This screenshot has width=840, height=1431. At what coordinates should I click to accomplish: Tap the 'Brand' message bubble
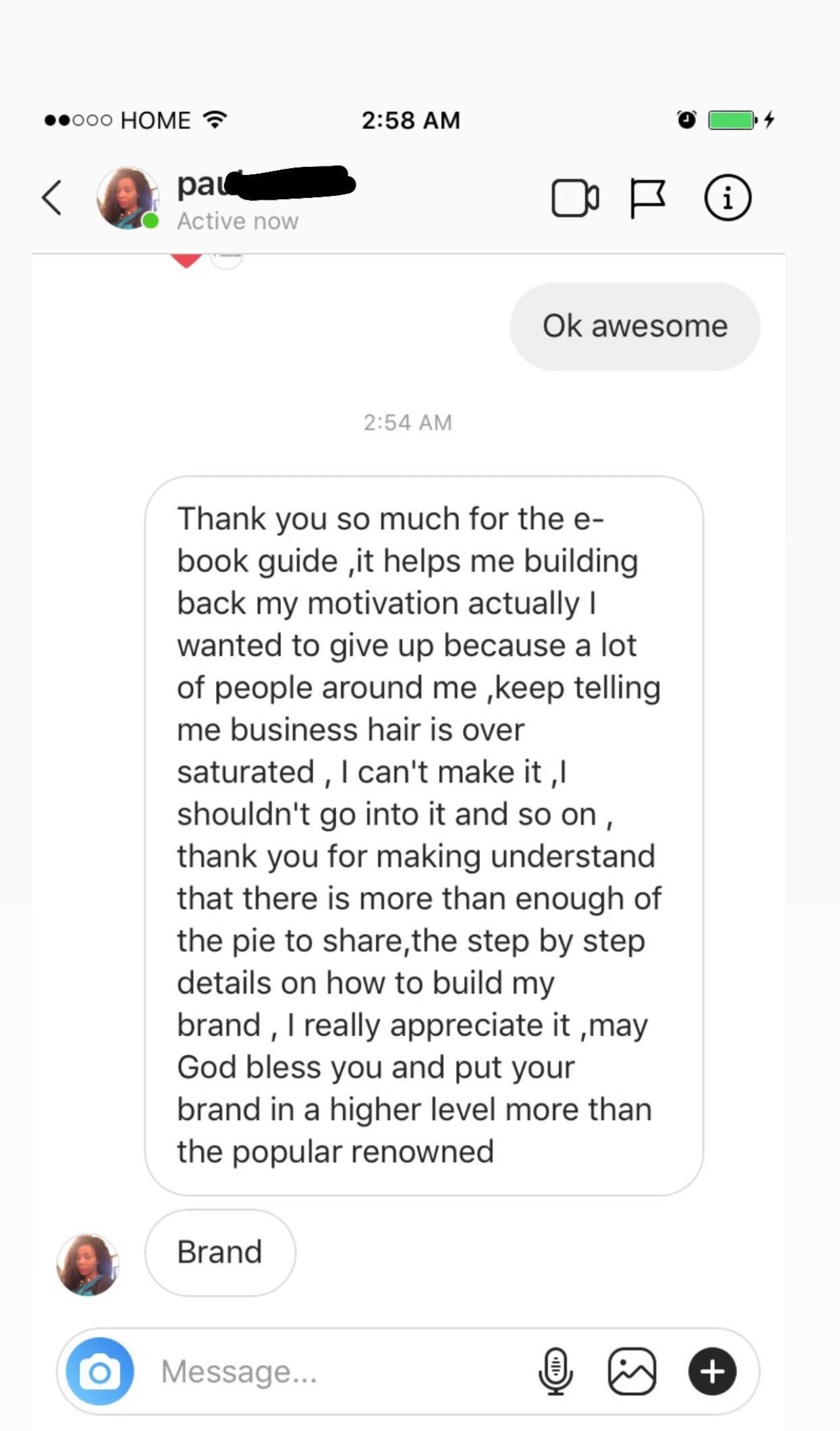[x=219, y=1252]
